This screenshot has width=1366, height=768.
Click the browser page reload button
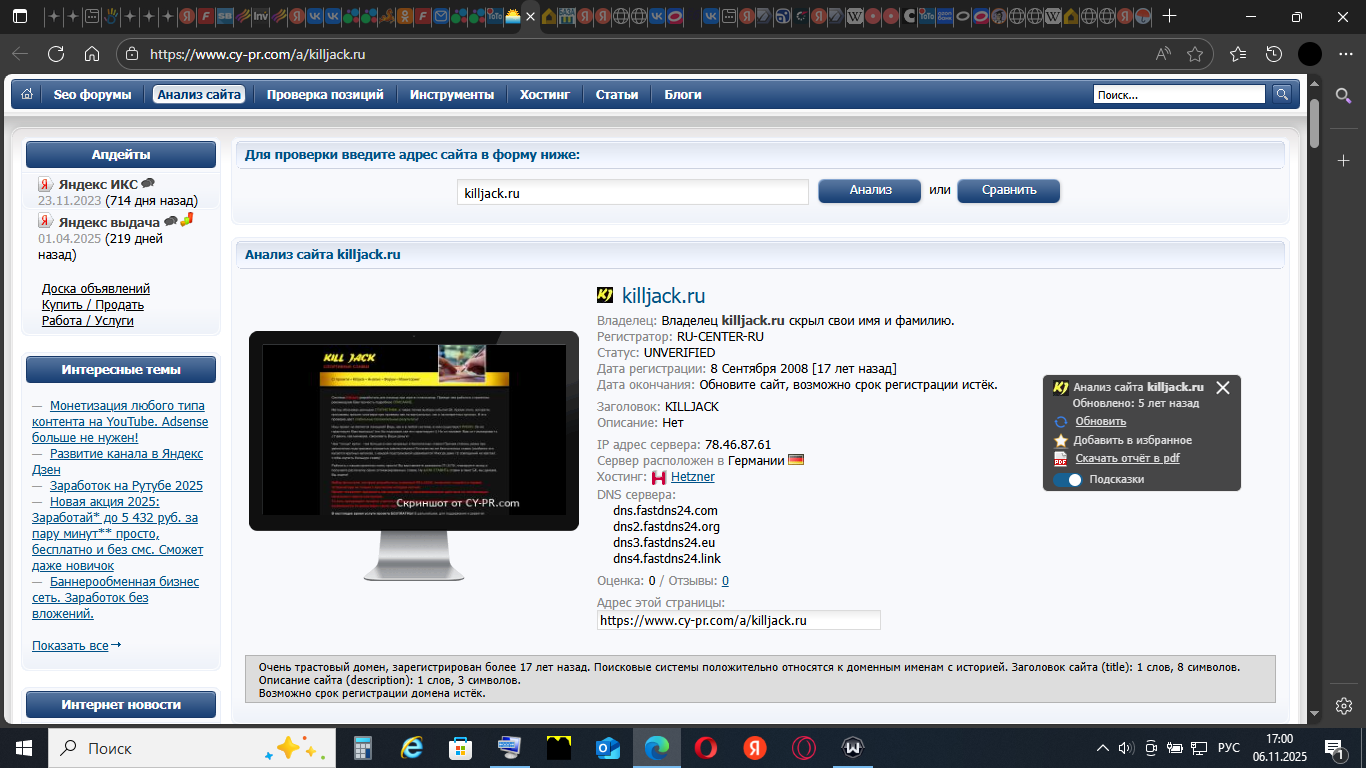tap(56, 54)
